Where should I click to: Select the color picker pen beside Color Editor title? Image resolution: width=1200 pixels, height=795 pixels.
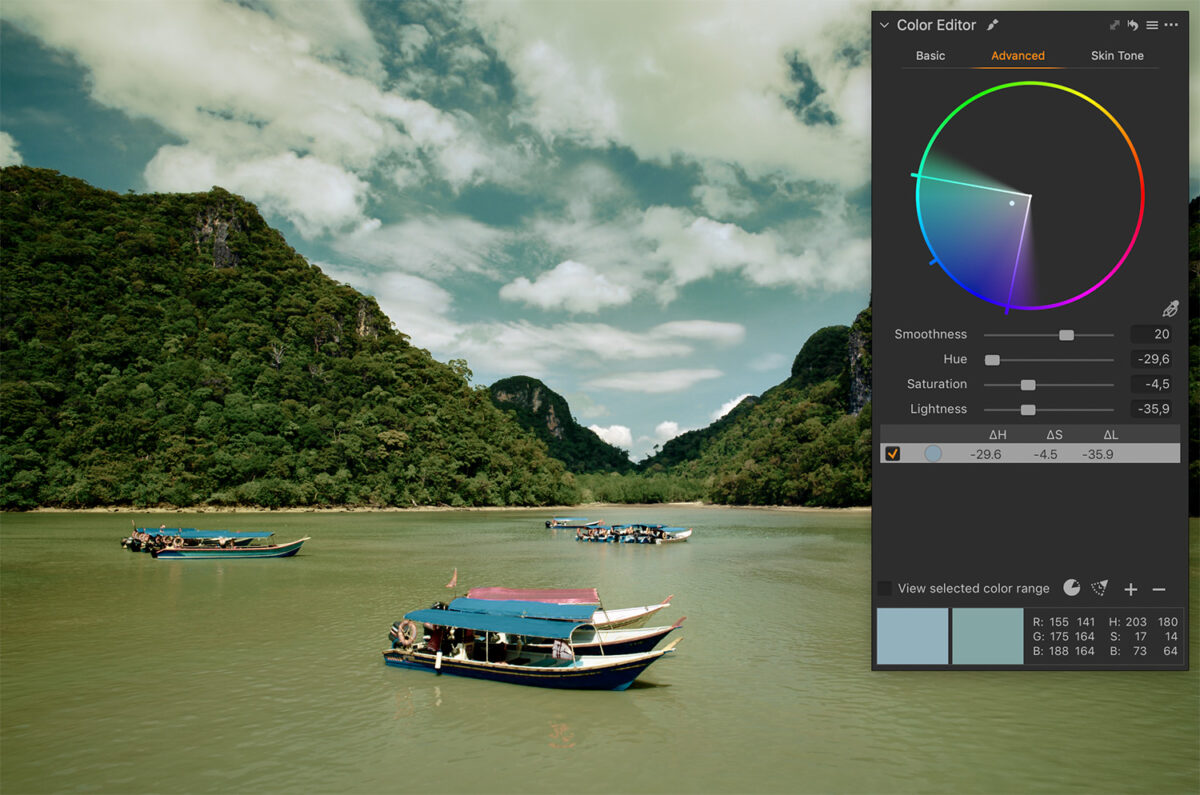coord(991,25)
